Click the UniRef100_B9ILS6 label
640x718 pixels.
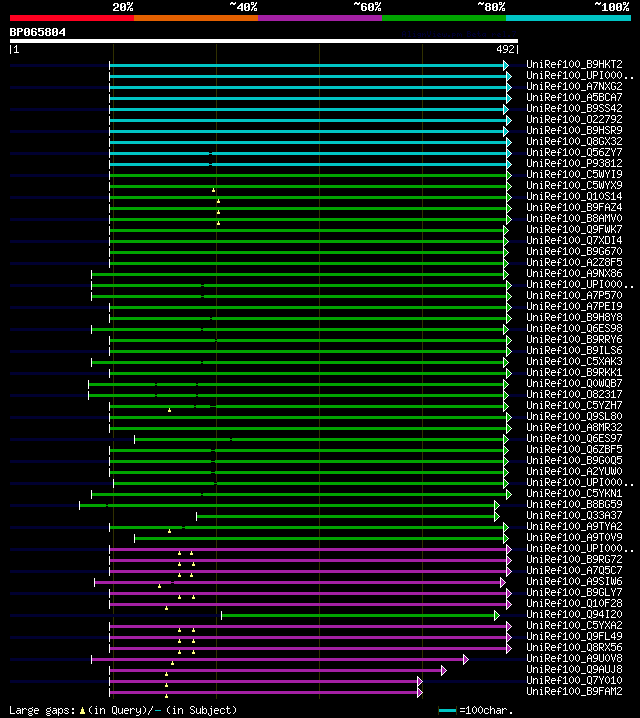pyautogui.click(x=574, y=350)
